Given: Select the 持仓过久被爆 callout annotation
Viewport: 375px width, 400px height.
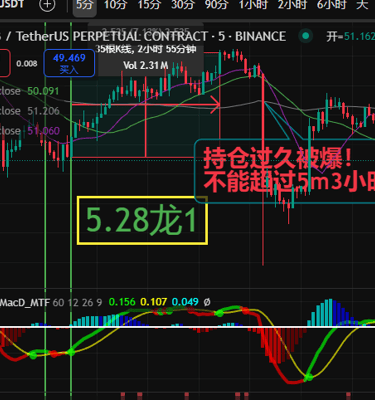Looking at the screenshot, I should pos(285,171).
